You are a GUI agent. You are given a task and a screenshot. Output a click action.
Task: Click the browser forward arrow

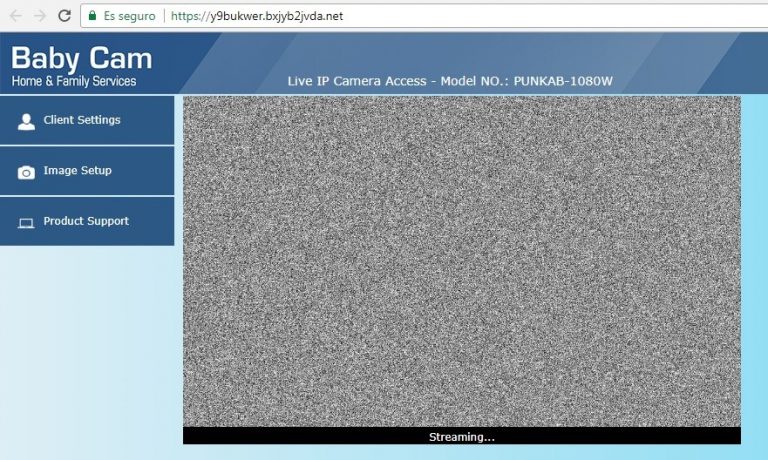(x=40, y=16)
